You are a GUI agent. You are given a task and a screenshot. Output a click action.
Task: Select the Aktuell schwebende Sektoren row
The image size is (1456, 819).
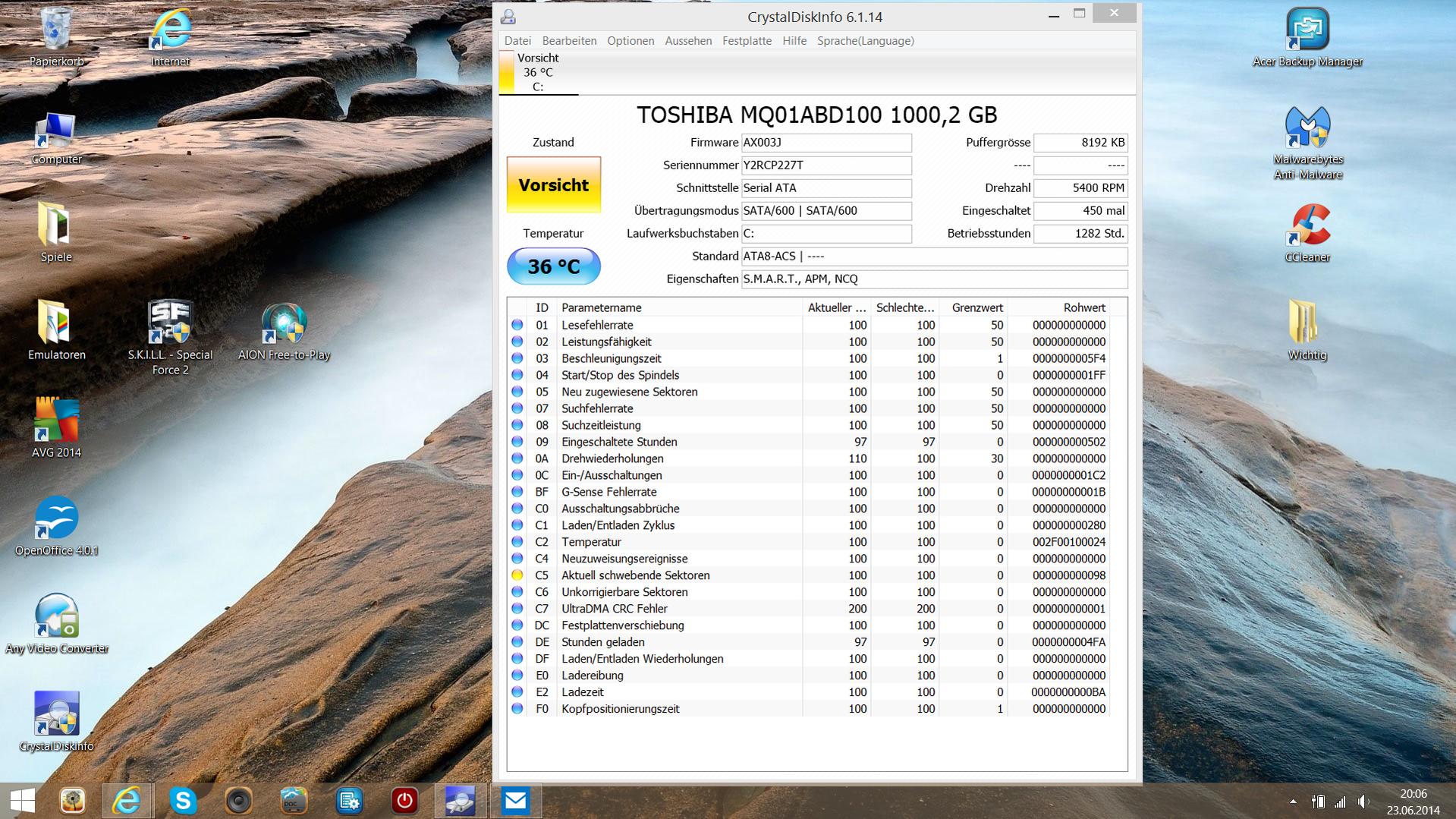pyautogui.click(x=810, y=575)
